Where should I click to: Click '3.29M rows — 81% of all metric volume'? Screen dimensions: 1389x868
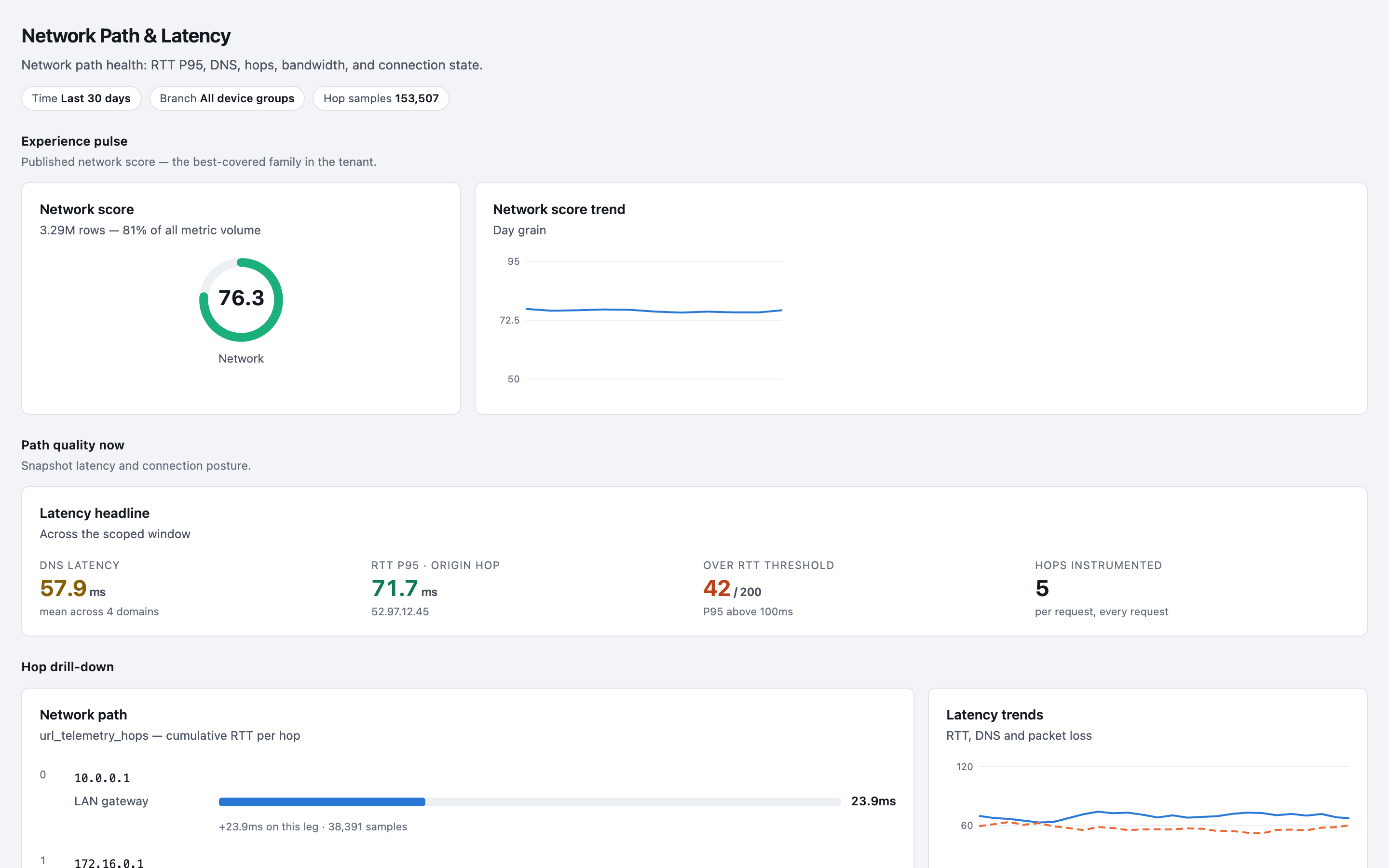point(150,230)
